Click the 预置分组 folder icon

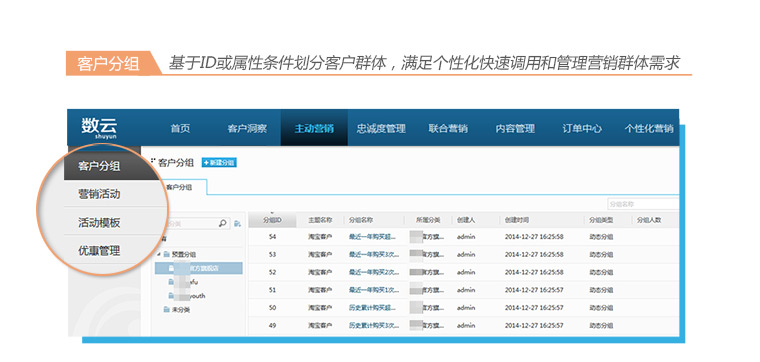coord(167,254)
